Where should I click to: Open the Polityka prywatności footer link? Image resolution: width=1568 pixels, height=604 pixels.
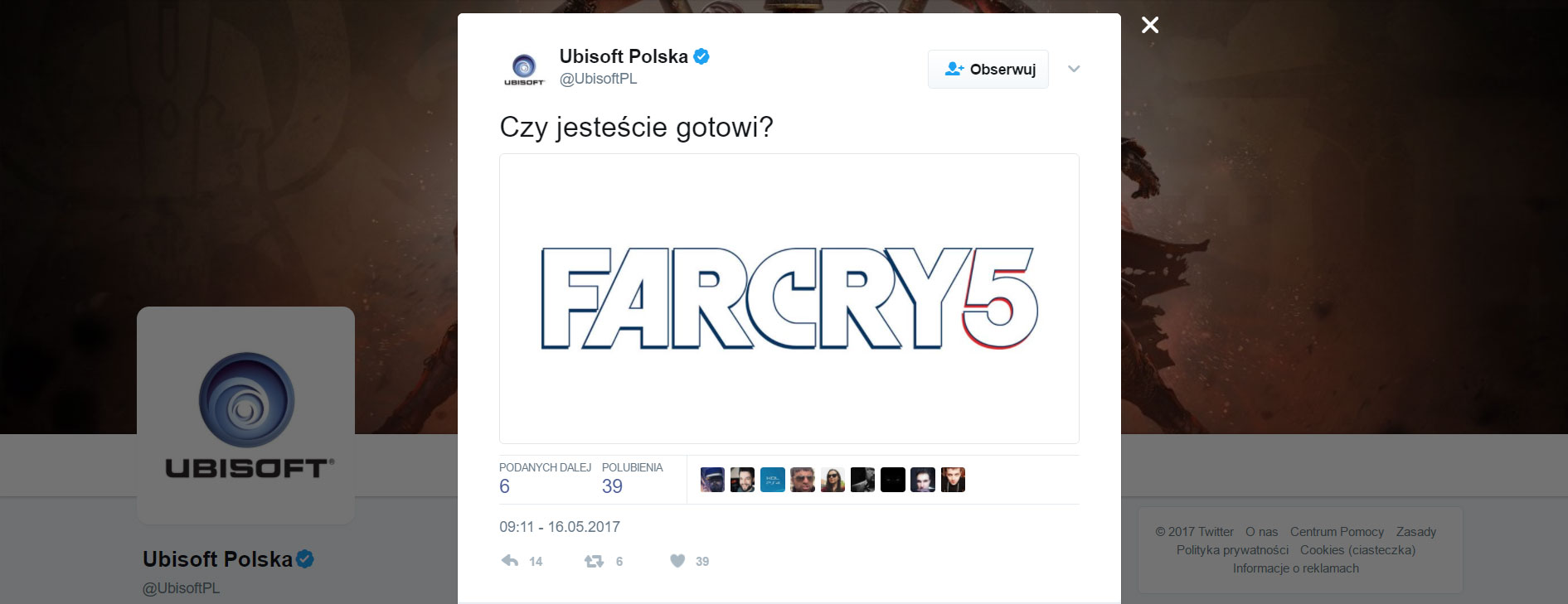[1232, 550]
